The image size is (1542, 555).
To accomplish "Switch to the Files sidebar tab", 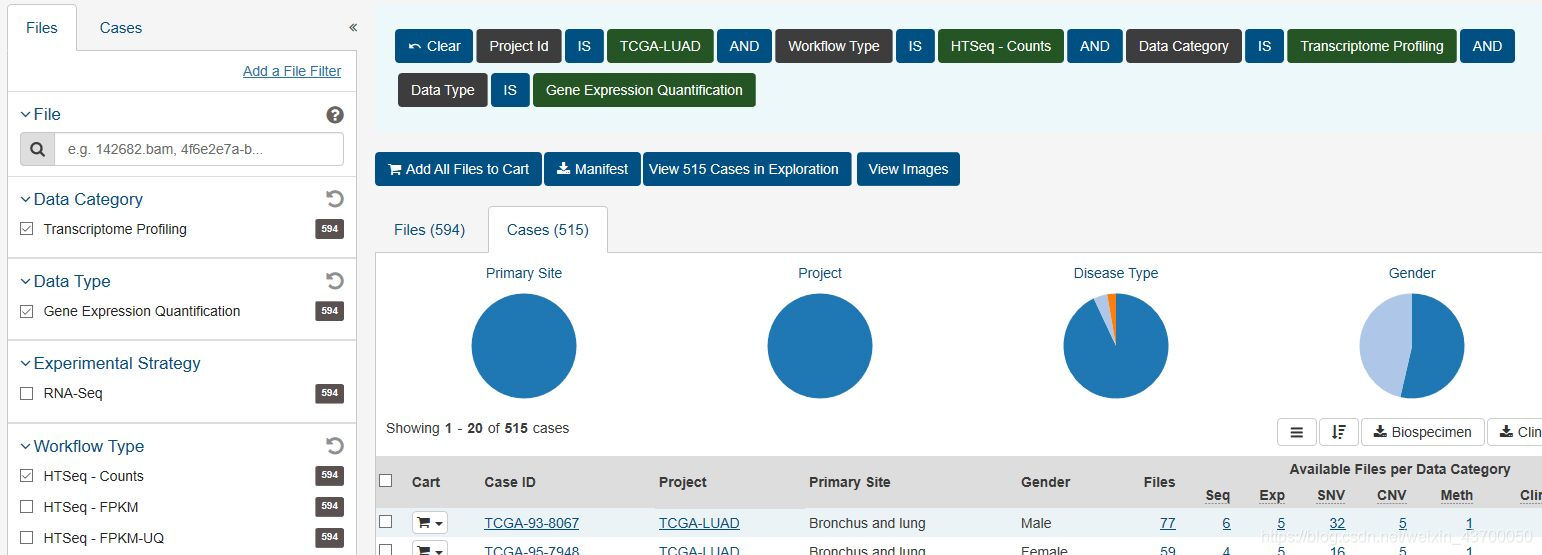I will coord(42,28).
